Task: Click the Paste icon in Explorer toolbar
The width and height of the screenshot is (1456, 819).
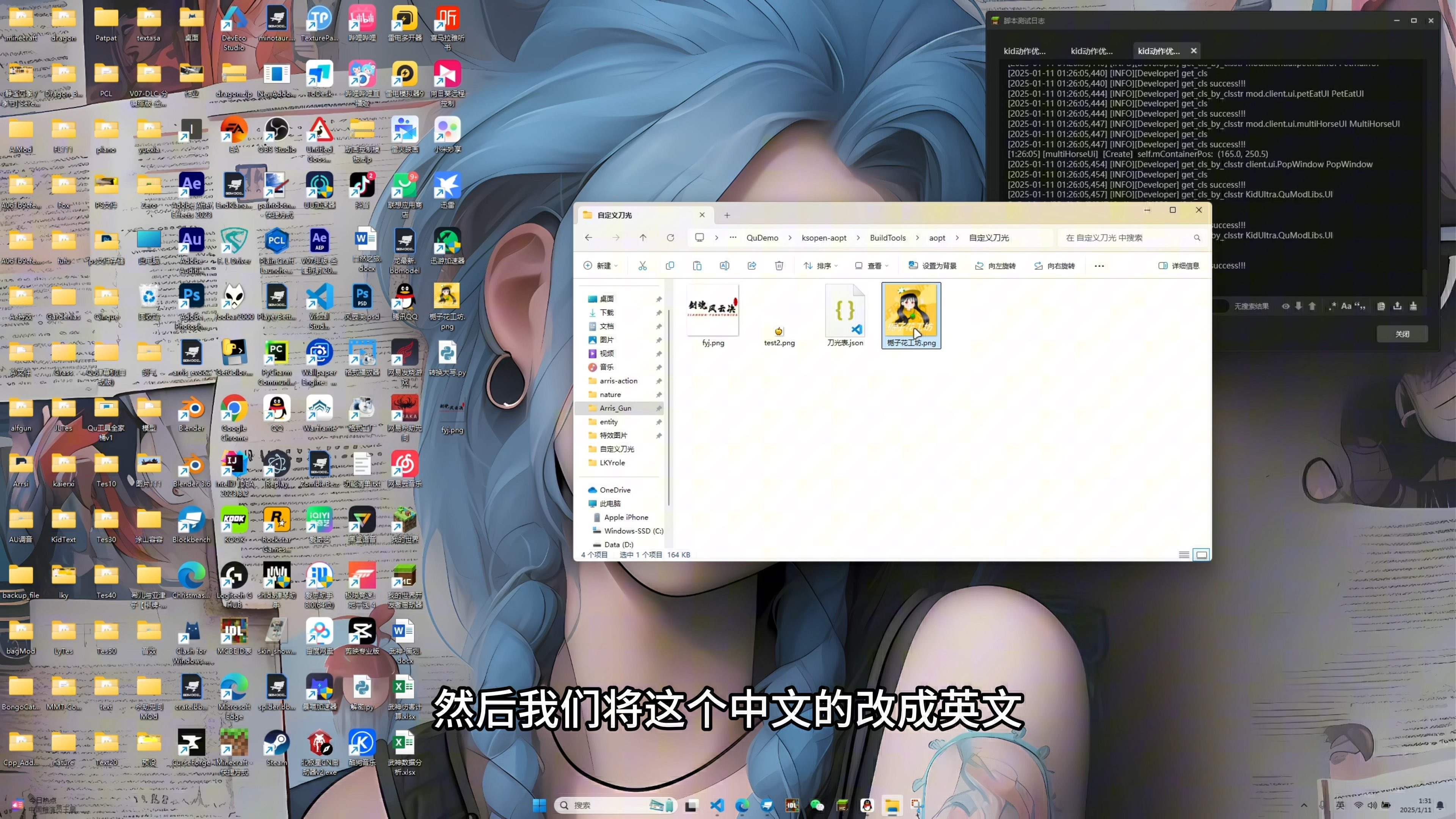Action: (x=697, y=266)
